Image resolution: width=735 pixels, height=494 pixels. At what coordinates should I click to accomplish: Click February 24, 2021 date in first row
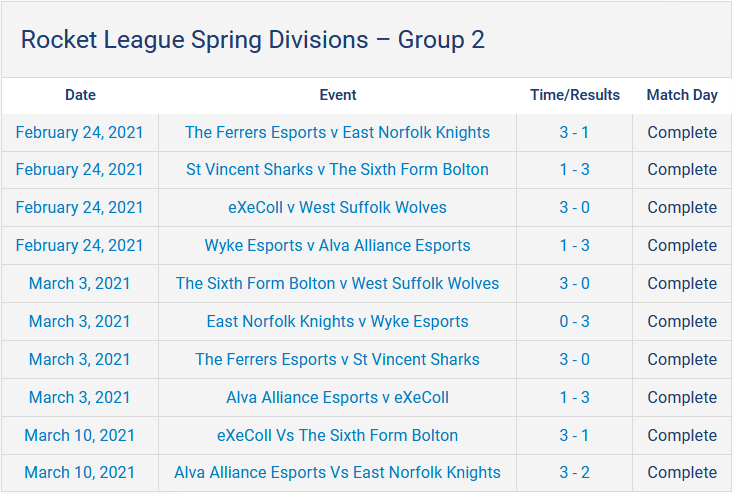(79, 133)
